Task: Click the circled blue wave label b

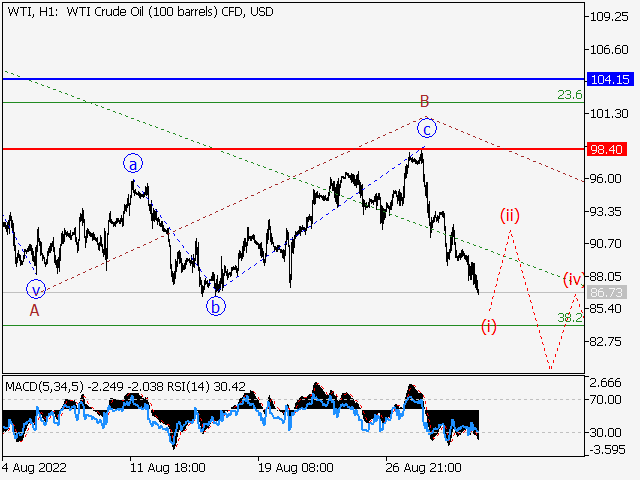Action: 216,306
